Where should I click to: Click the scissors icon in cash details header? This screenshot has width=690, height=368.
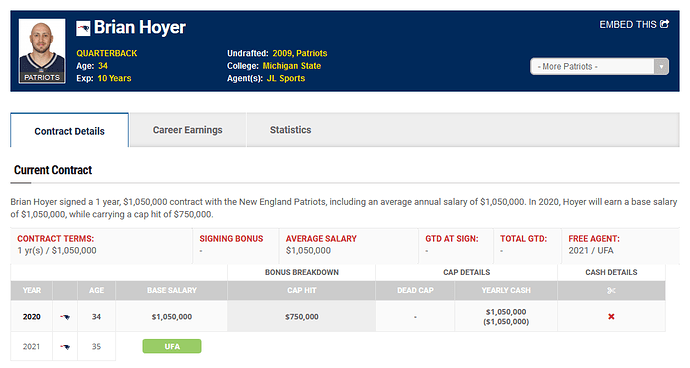tap(611, 291)
